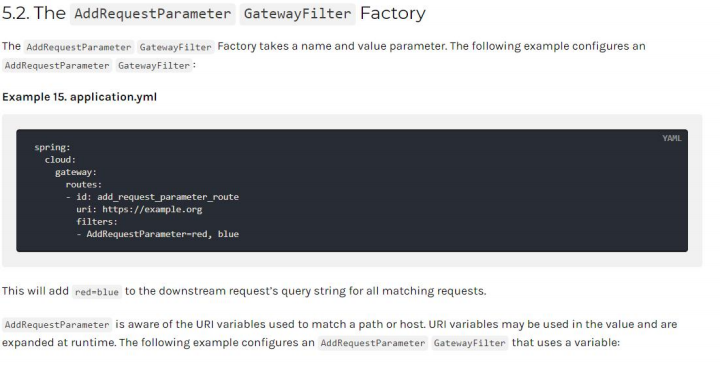Click the section heading '5.2. The AddRequestParameter GatewayFilter Factory'
The width and height of the screenshot is (720, 369).
[214, 13]
